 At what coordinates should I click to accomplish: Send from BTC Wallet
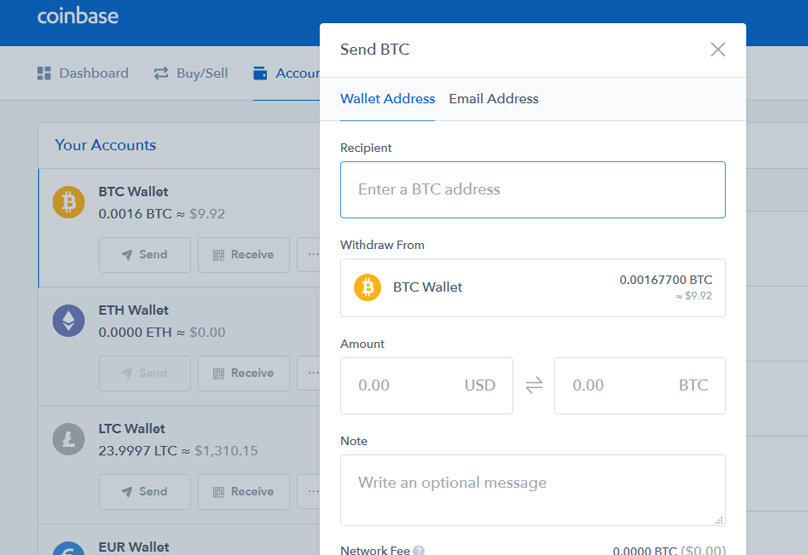[145, 255]
